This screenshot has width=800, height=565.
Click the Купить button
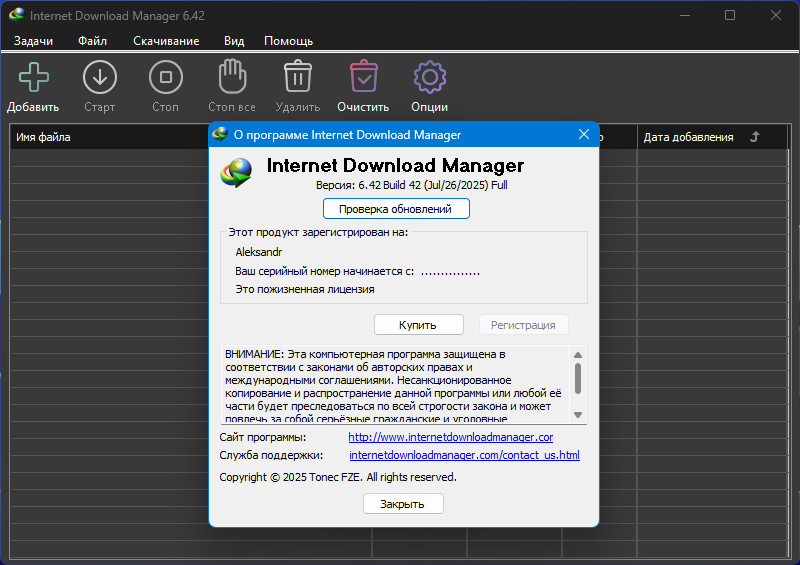pyautogui.click(x=418, y=325)
